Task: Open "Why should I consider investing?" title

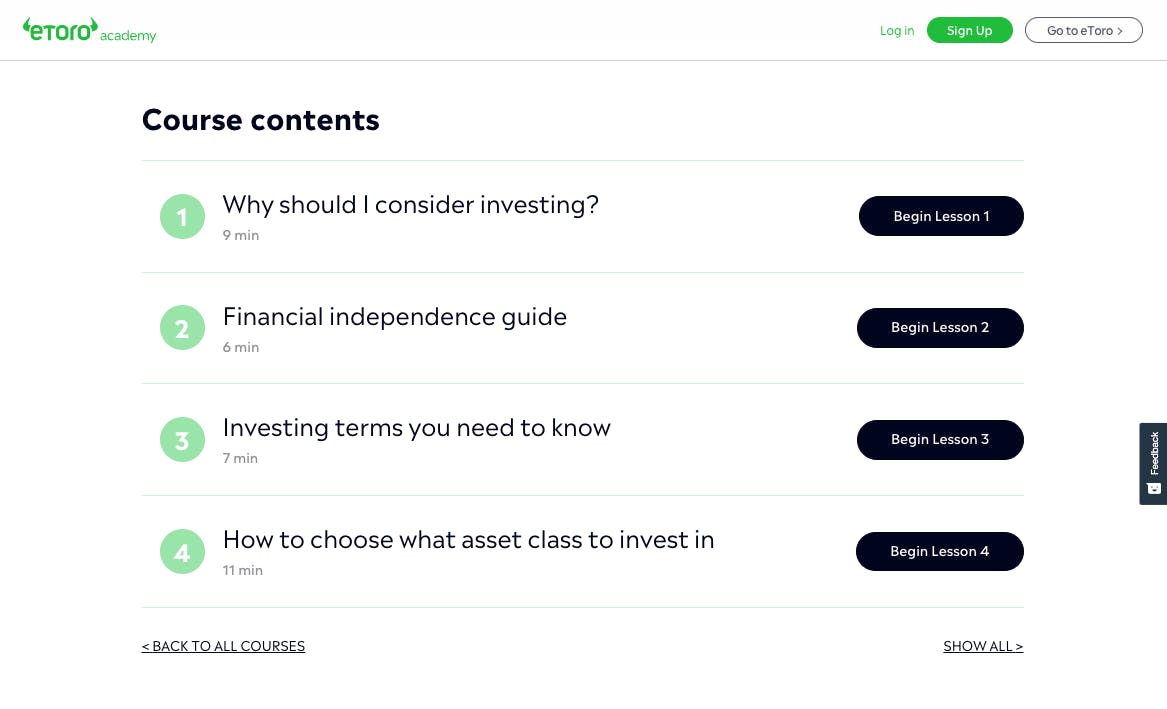Action: [x=410, y=205]
